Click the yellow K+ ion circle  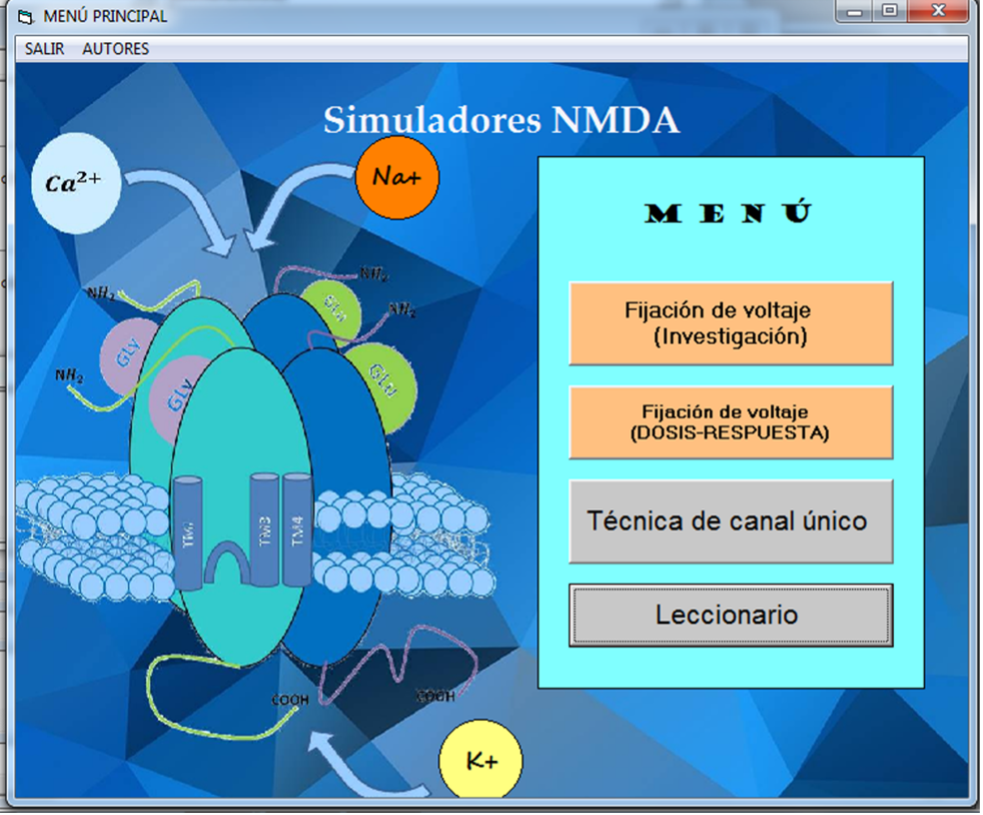[x=481, y=761]
